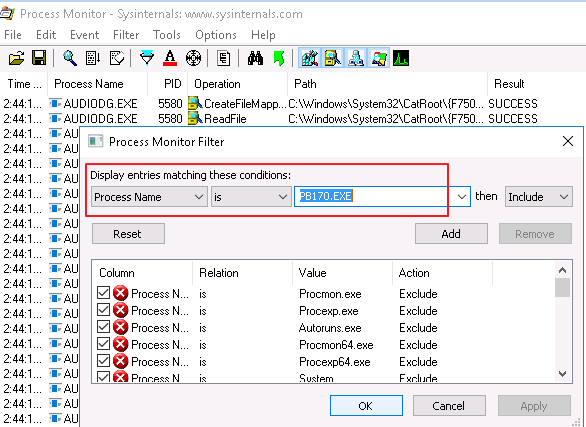The width and height of the screenshot is (586, 427).
Task: Click the Remove button
Action: (535, 234)
